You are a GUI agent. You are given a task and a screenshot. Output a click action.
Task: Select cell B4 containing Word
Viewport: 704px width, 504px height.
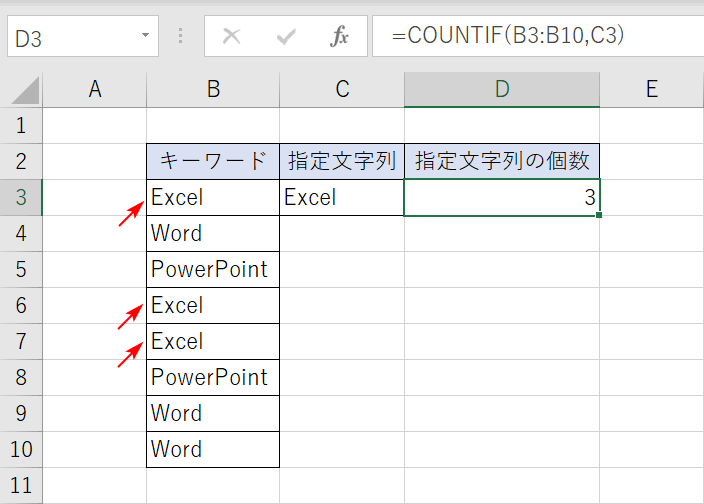(x=213, y=233)
